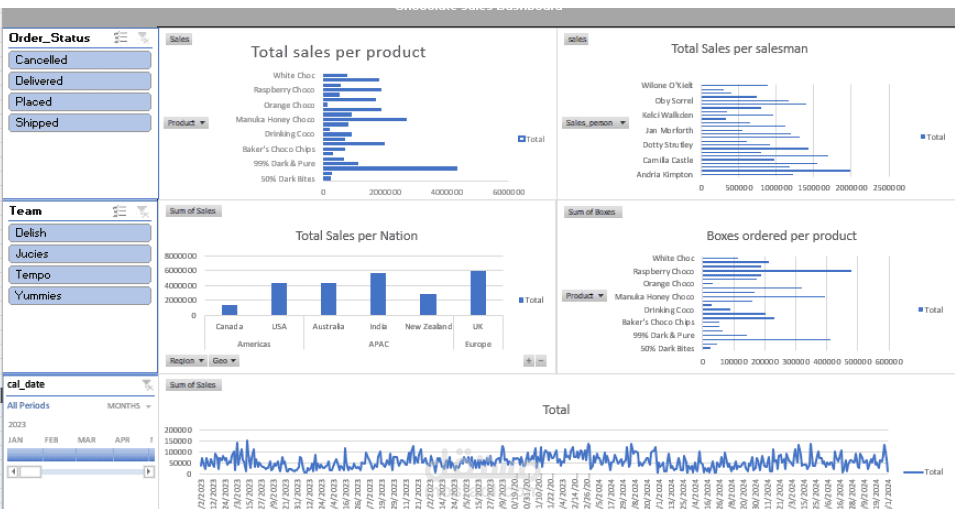Image resolution: width=967 pixels, height=511 pixels.
Task: Select the Placed order status
Action: point(80,102)
